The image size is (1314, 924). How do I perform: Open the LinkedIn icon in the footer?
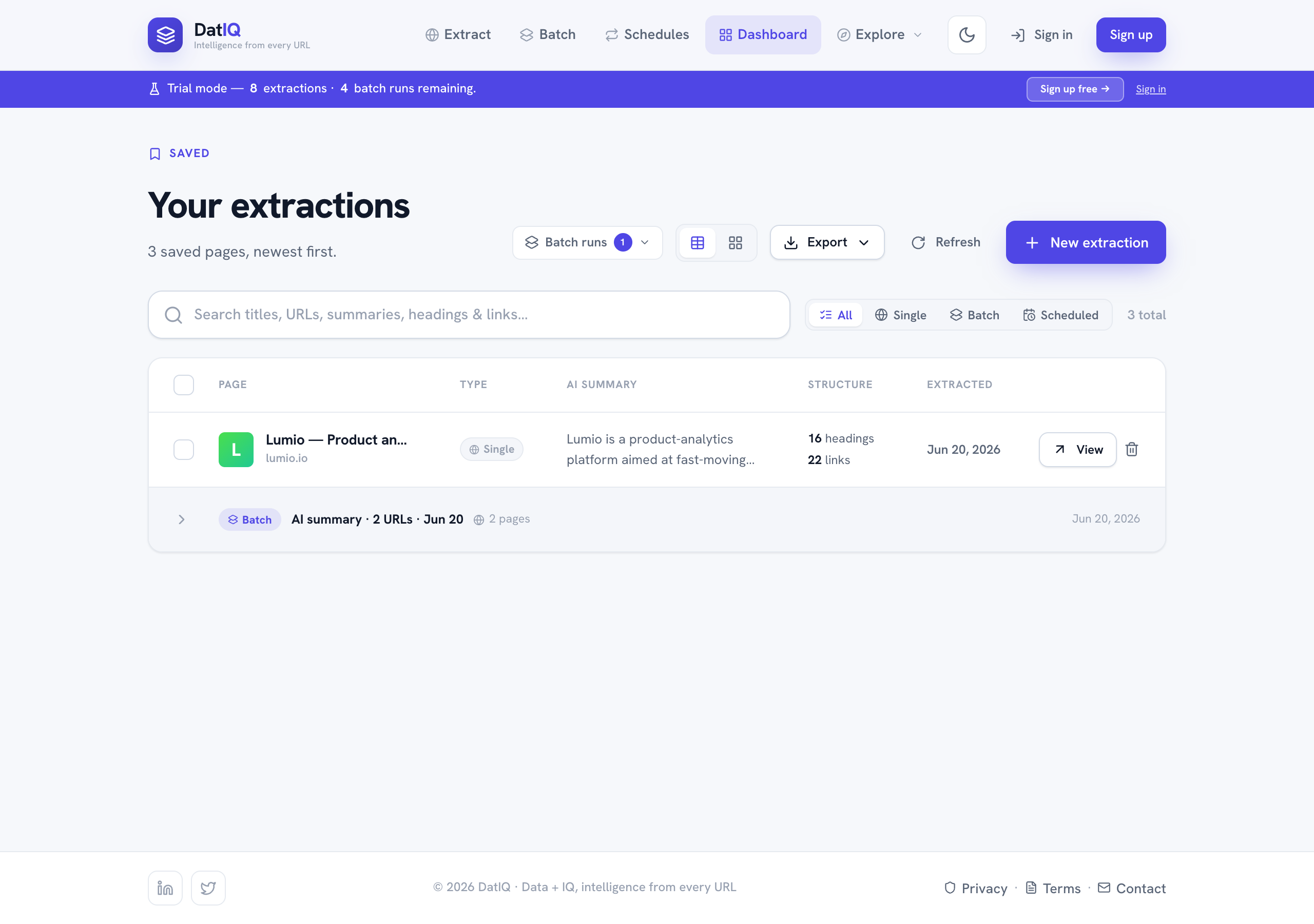165,888
